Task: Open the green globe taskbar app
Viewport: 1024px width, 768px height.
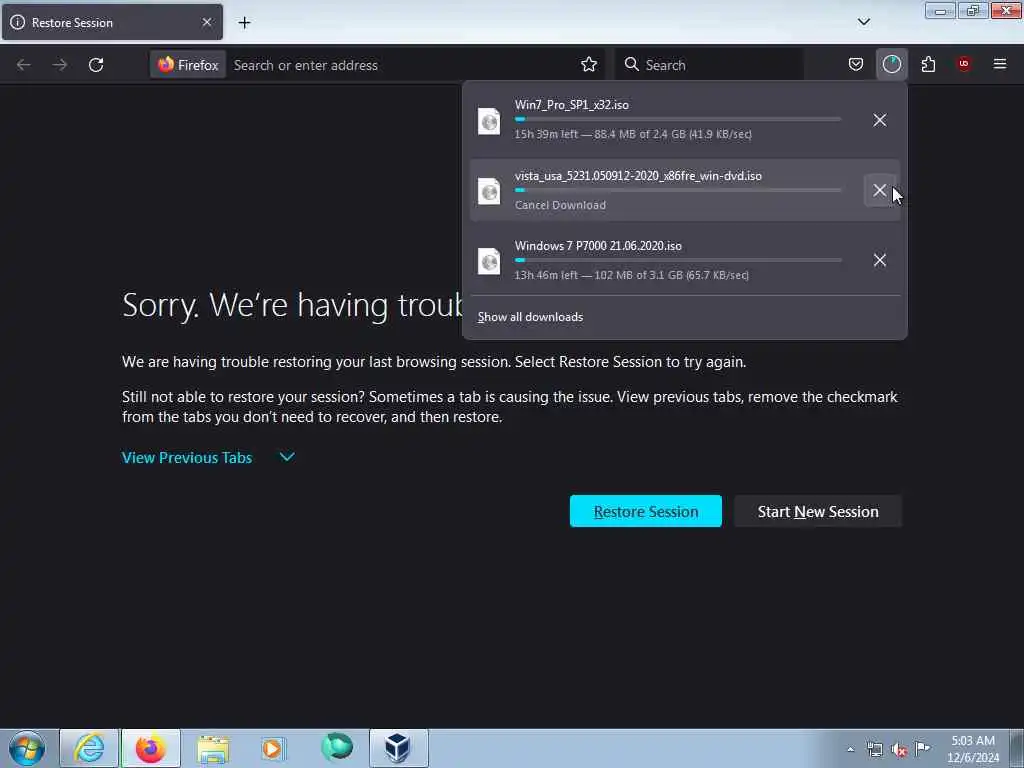Action: pyautogui.click(x=337, y=748)
